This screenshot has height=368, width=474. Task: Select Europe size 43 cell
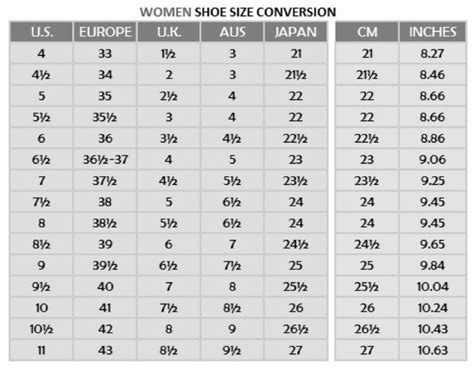[x=105, y=350]
